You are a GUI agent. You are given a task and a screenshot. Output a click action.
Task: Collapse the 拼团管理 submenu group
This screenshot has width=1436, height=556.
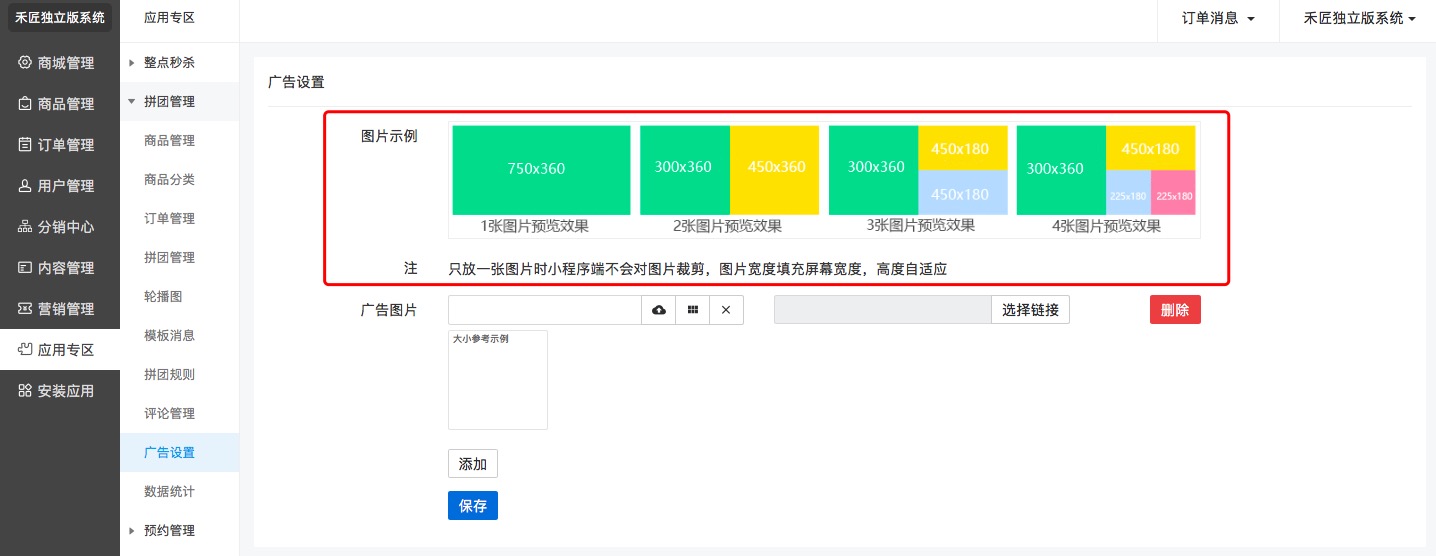tap(169, 101)
